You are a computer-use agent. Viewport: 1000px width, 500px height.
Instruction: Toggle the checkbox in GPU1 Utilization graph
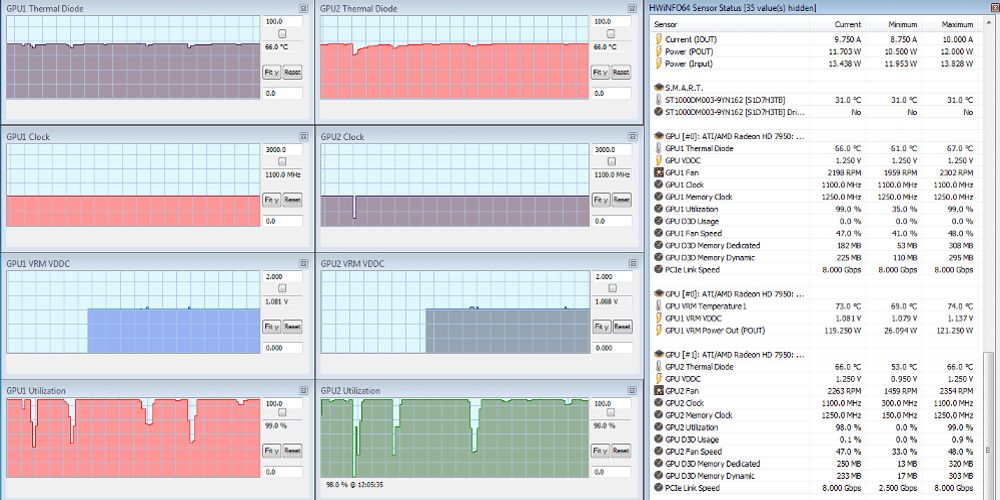click(x=283, y=415)
